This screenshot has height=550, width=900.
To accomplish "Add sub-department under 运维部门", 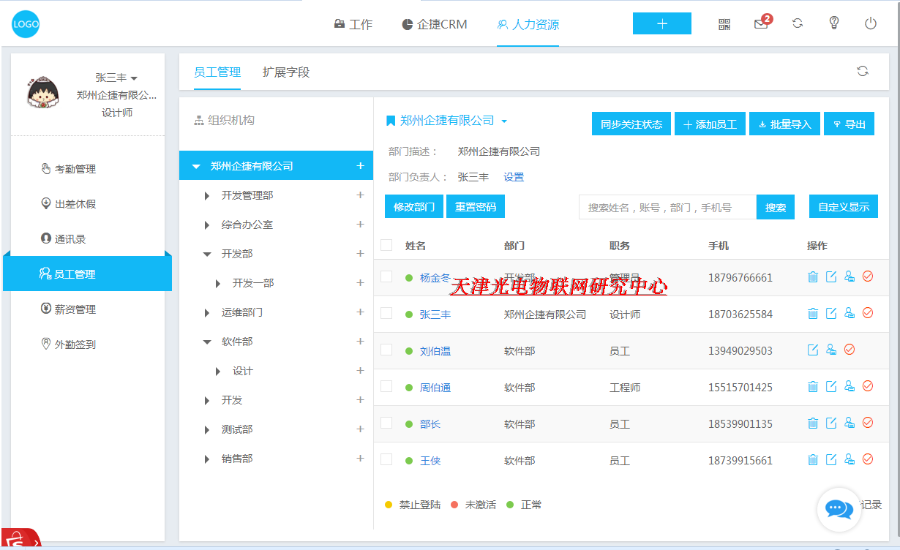I will point(360,312).
